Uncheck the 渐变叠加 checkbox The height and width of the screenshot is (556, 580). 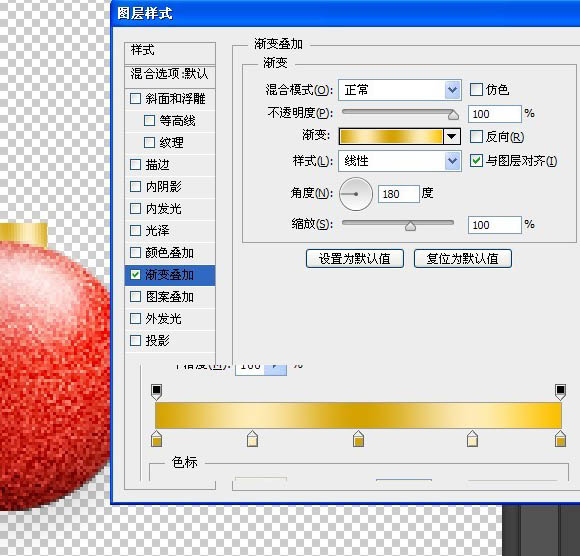135,274
